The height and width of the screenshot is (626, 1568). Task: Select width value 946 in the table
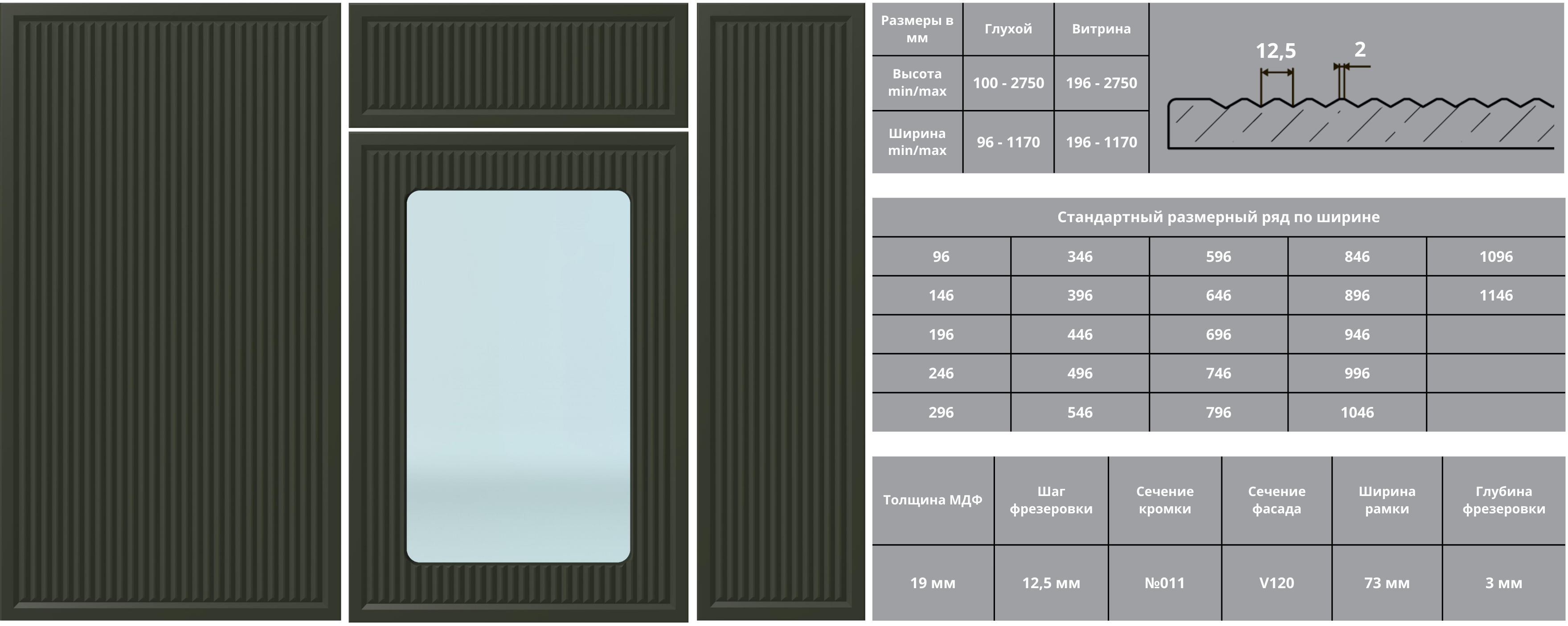click(x=1357, y=335)
